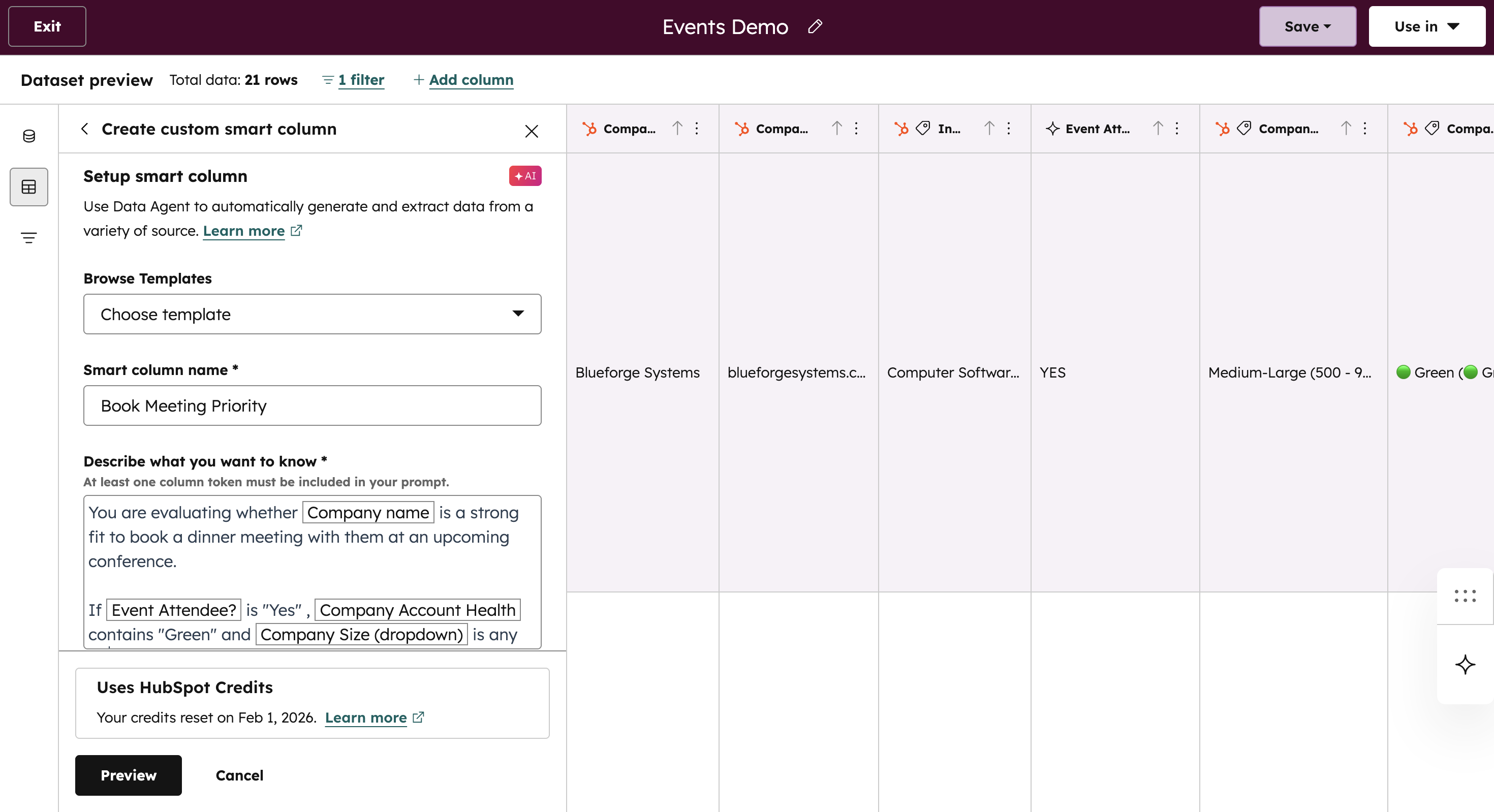Select the table columns icon in the sidebar
Image resolution: width=1494 pixels, height=812 pixels.
29,187
